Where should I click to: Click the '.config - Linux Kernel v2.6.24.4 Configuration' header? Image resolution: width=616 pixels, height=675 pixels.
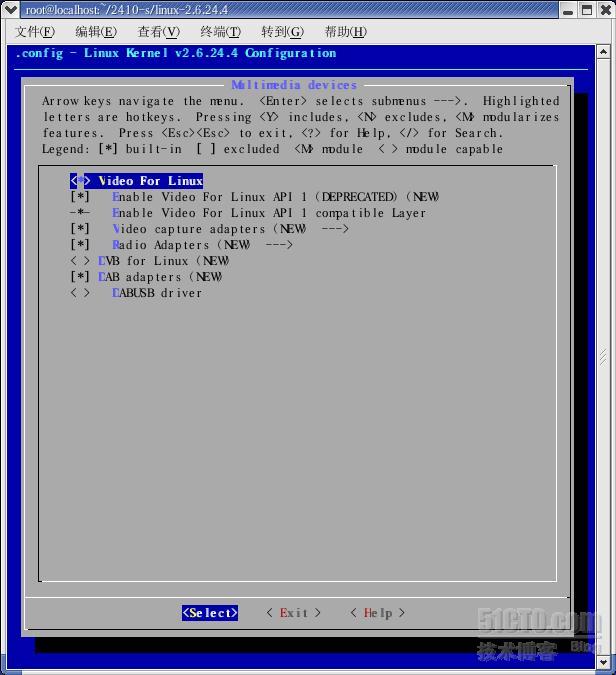[x=176, y=53]
